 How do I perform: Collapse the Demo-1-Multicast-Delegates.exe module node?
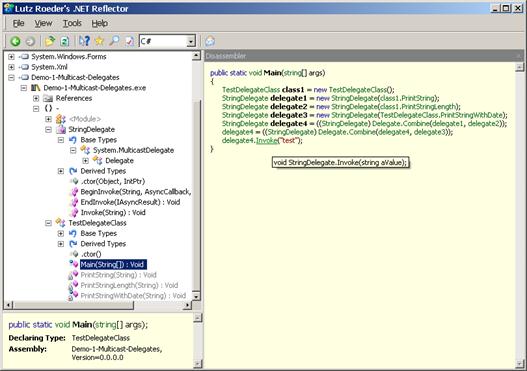coord(24,88)
